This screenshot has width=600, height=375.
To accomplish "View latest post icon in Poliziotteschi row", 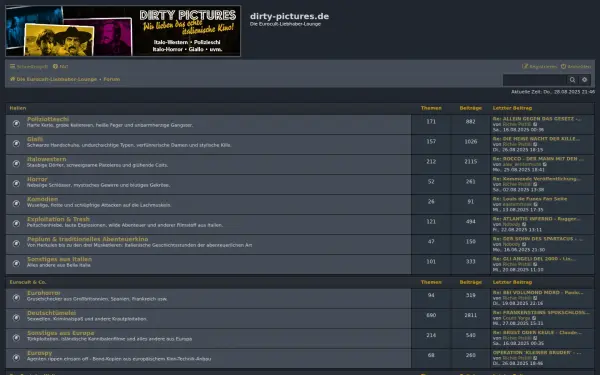I will (x=535, y=124).
